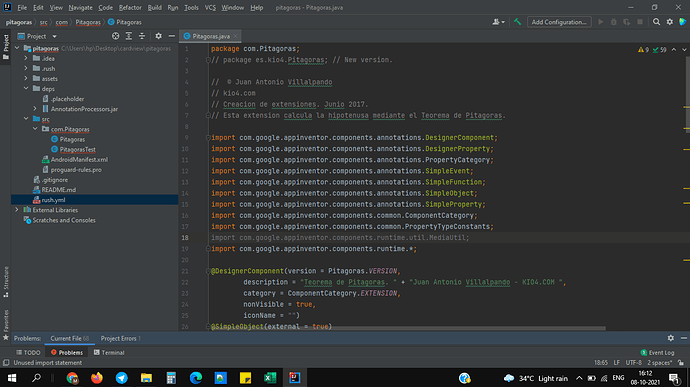Click com breadcrumb in navigation bar
Screen dimensions: 690x387
pos(62,22)
